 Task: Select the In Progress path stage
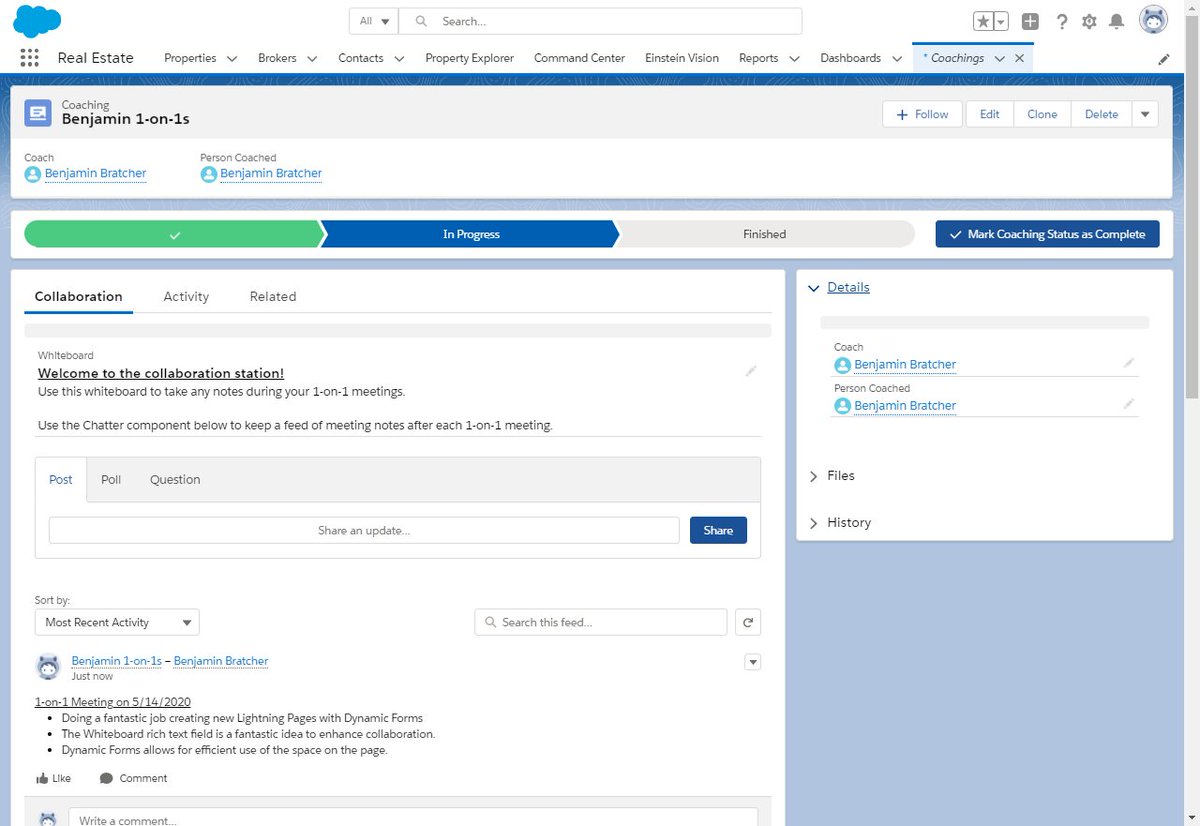(470, 234)
